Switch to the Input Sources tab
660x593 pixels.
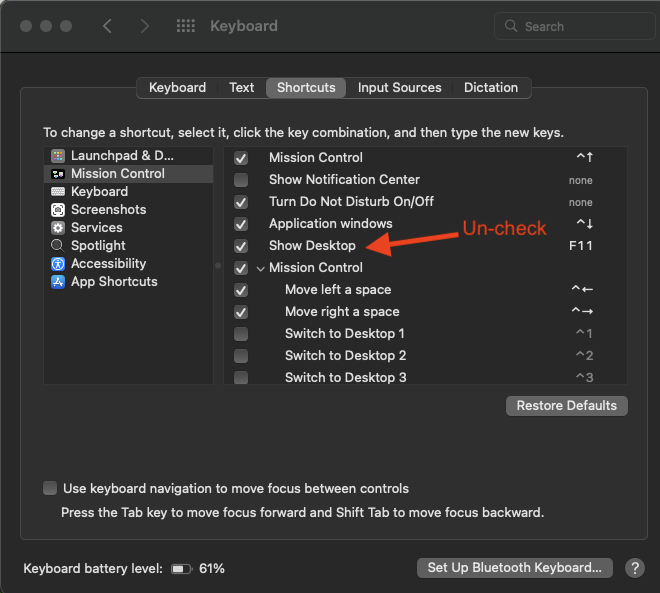point(399,88)
